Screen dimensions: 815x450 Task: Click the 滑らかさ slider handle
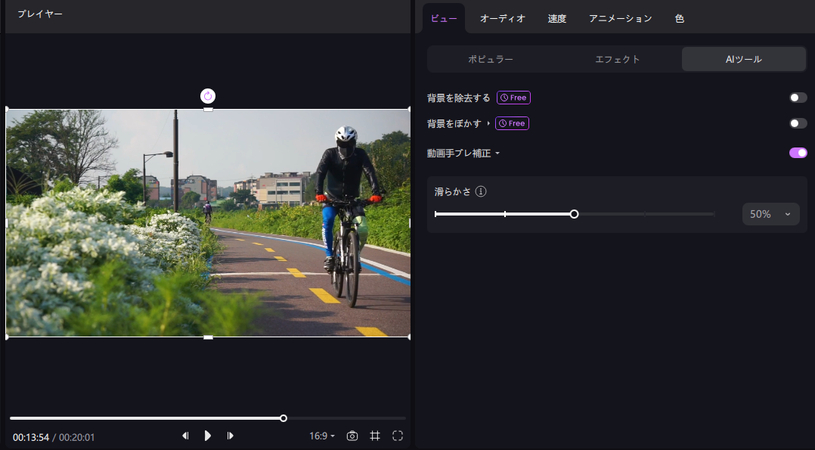coord(574,214)
